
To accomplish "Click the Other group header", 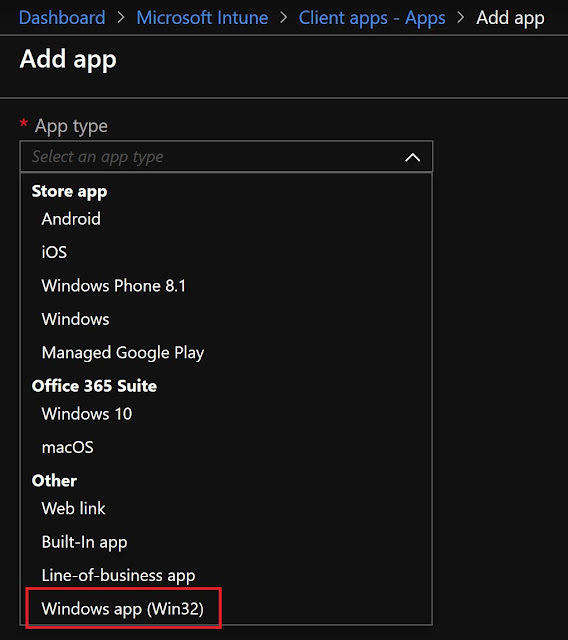I will (54, 481).
